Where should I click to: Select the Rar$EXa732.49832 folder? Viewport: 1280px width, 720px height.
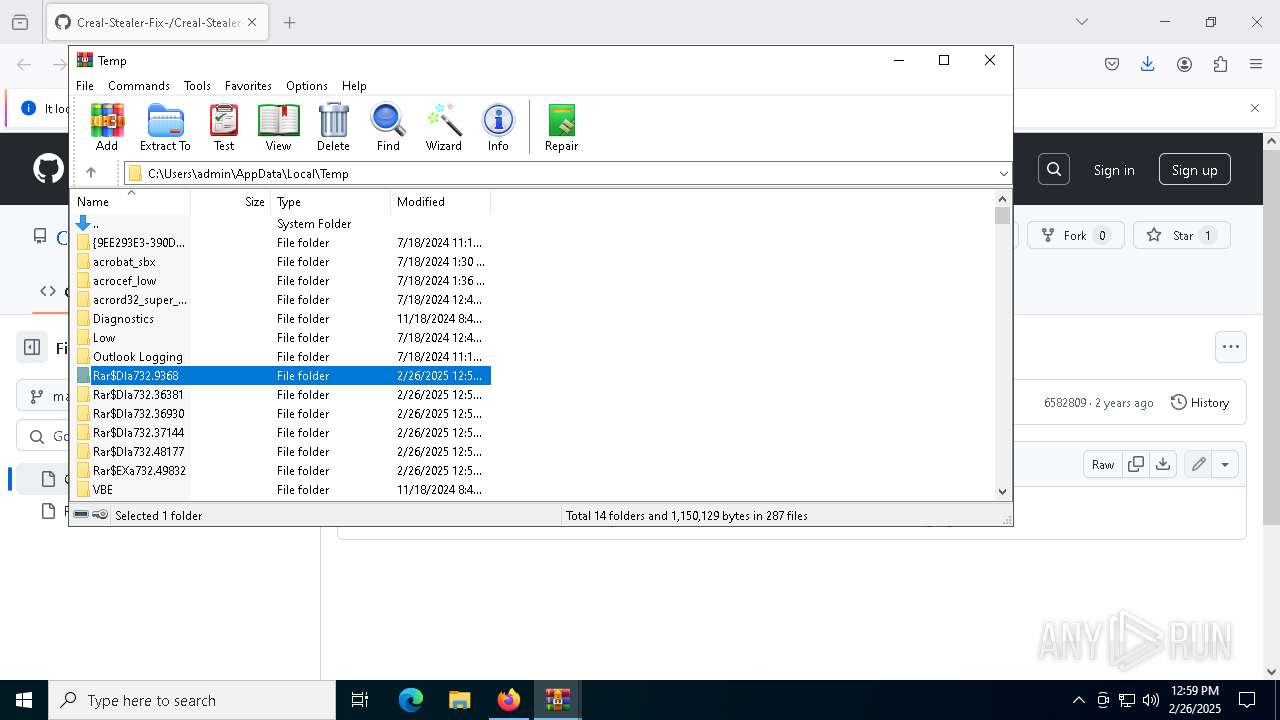(x=281, y=471)
